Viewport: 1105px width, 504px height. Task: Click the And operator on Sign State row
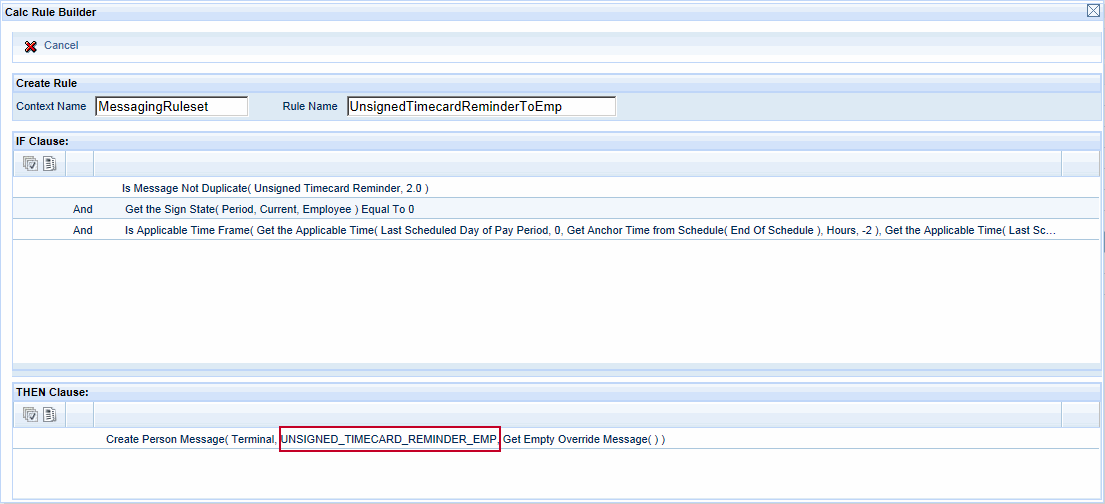coord(83,210)
